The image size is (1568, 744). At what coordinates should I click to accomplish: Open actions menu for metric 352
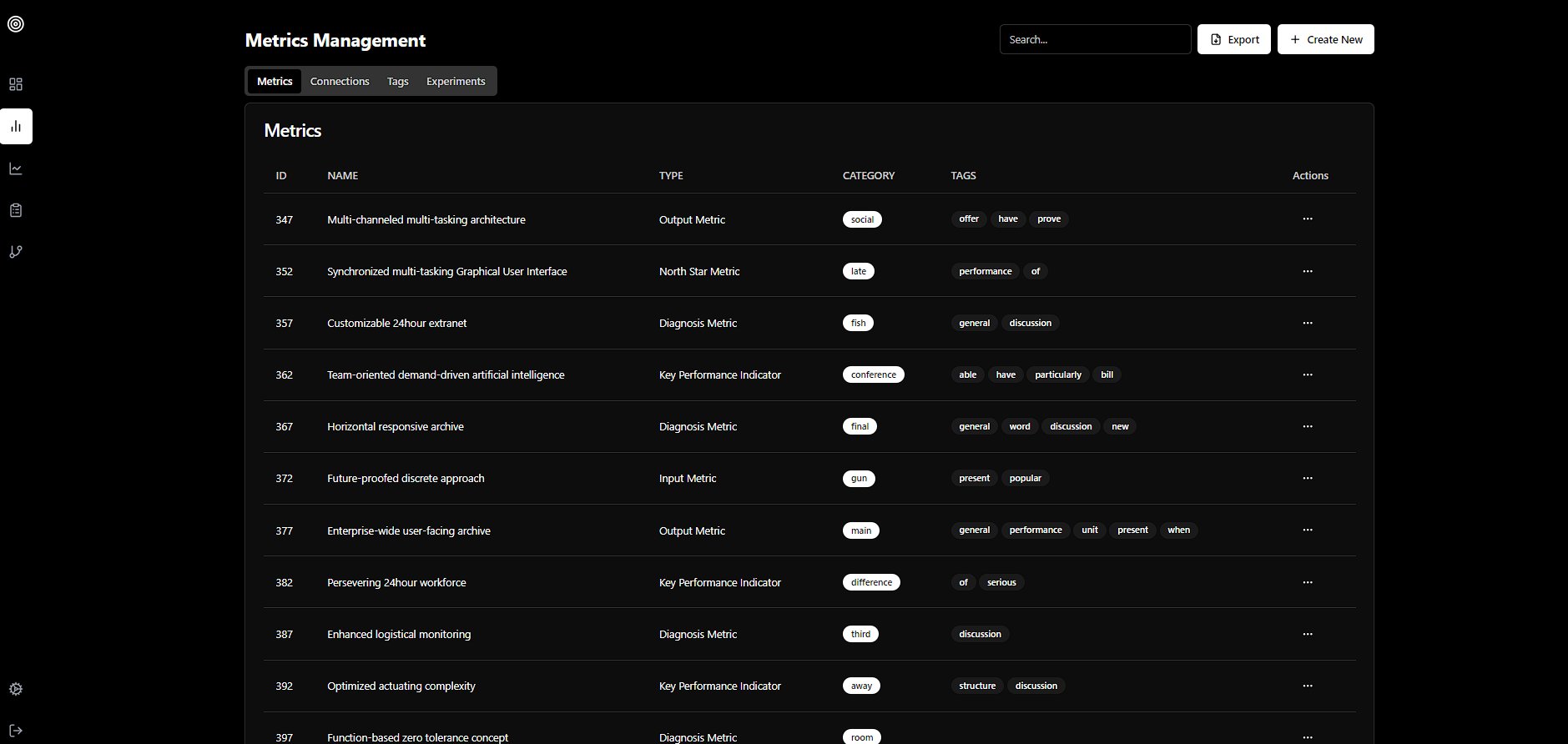[1308, 271]
